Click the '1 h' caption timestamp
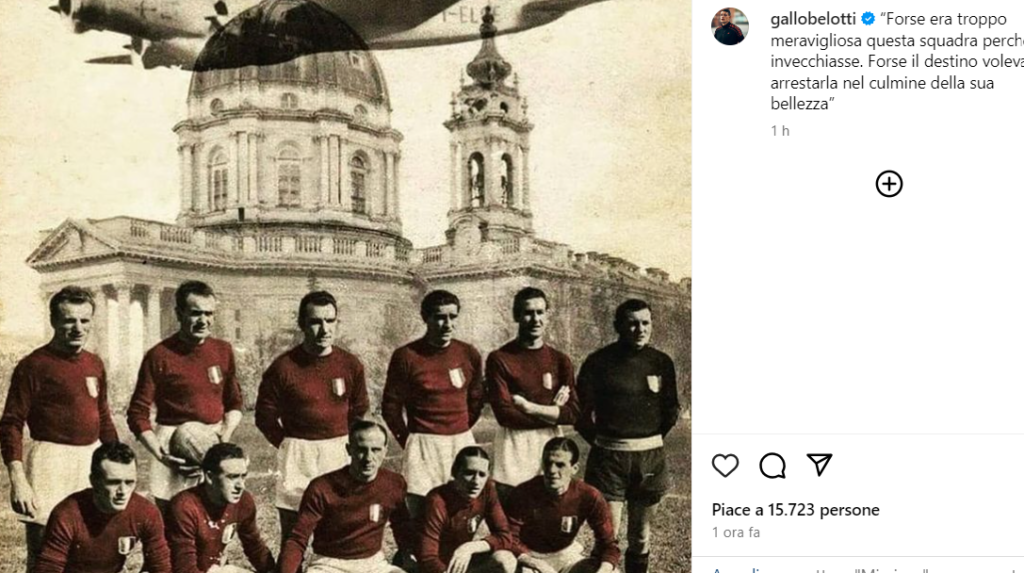The image size is (1024, 573). tap(780, 131)
